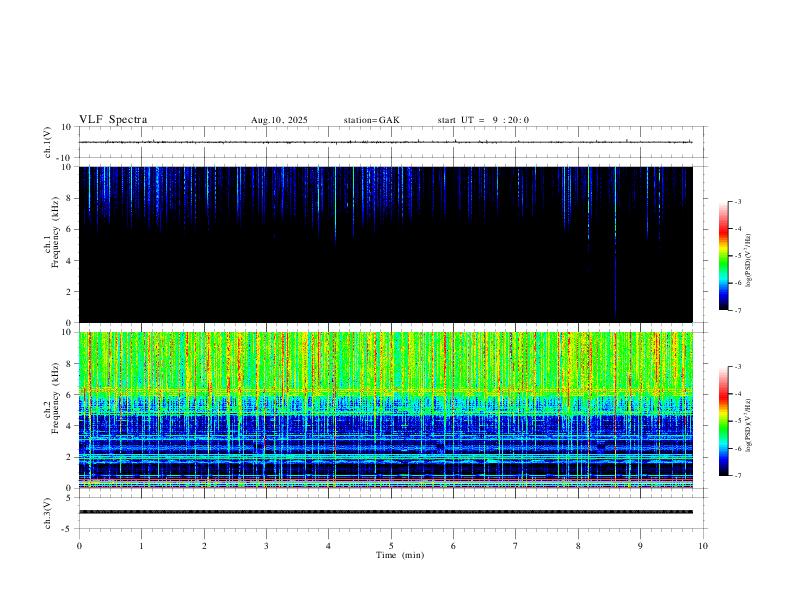Click the log(PSD) label beside ch.1 color bar
792x612 pixels.
[x=748, y=256]
